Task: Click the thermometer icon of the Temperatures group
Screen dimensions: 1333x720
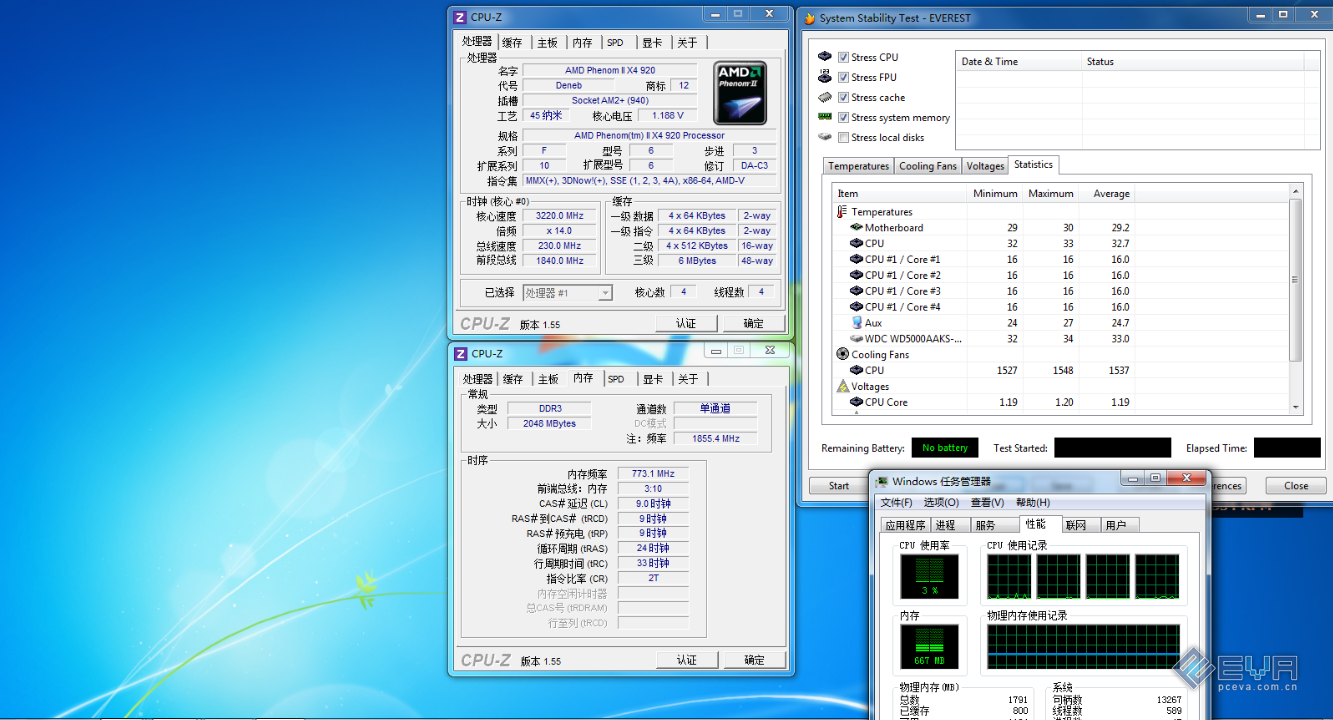Action: (841, 212)
